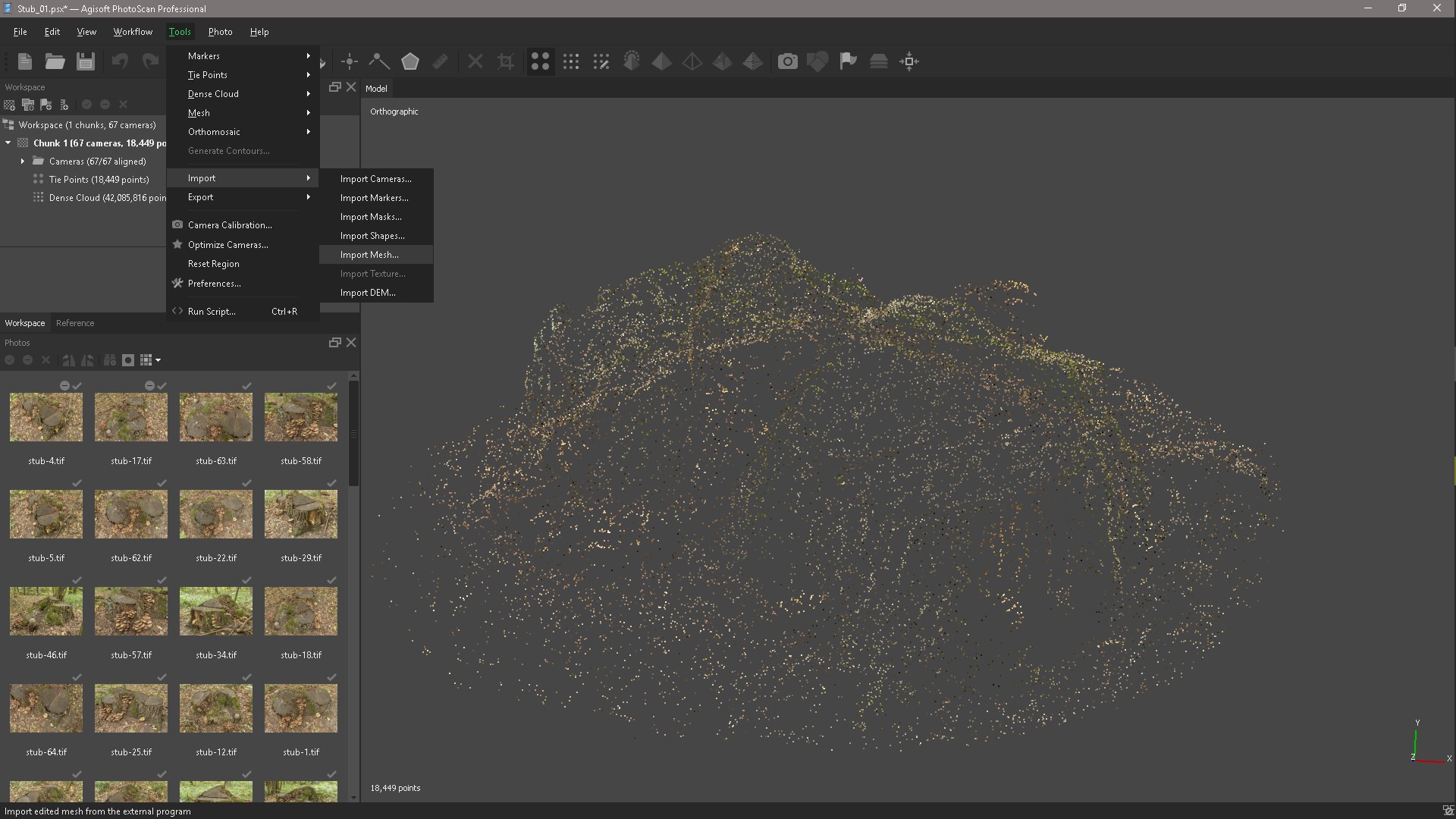Toggle the Tie Points view mode
1456x819 pixels.
[x=540, y=61]
